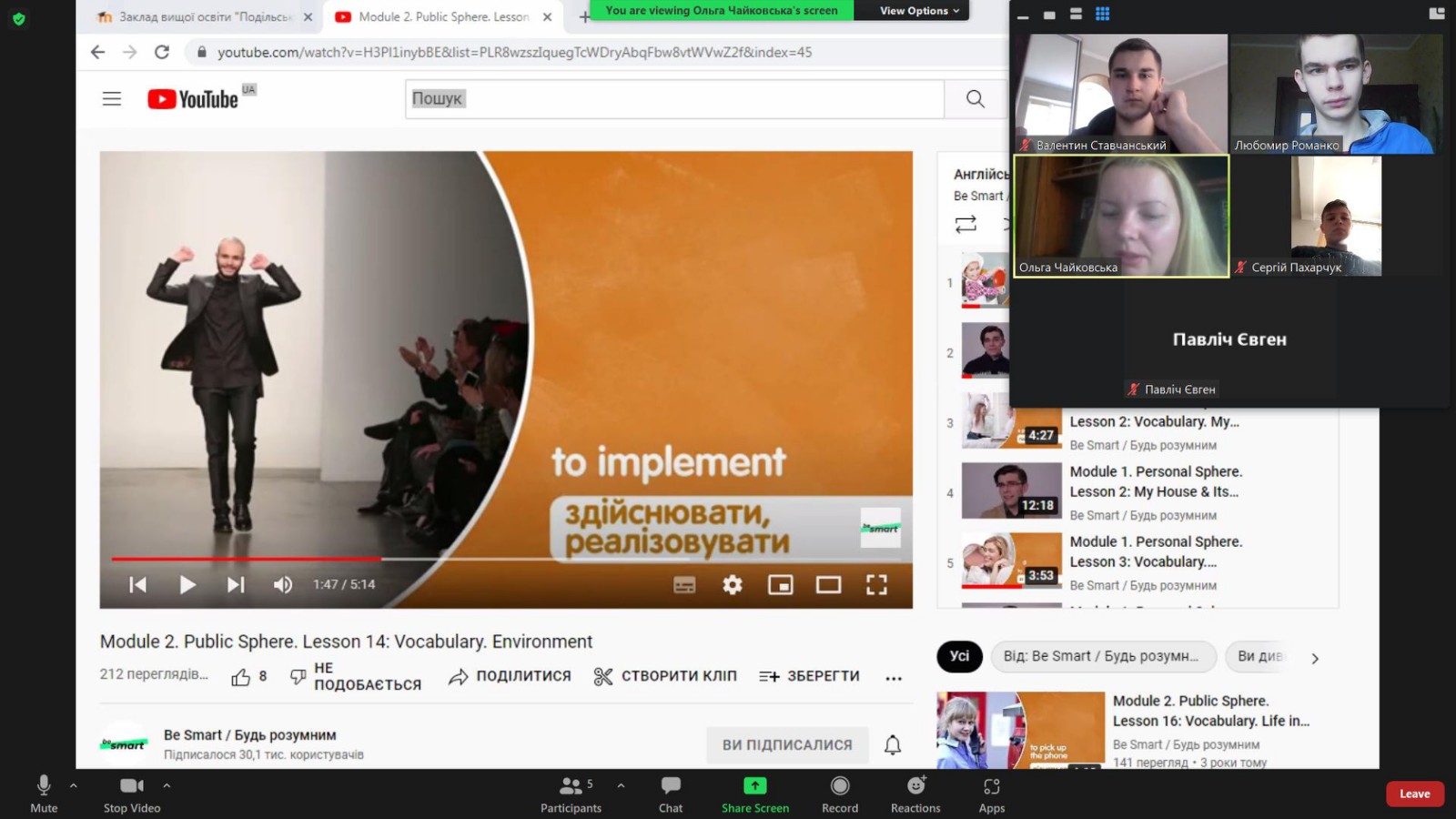Mute the microphone in Zoom
Viewport: 1456px width, 819px height.
coord(44,794)
